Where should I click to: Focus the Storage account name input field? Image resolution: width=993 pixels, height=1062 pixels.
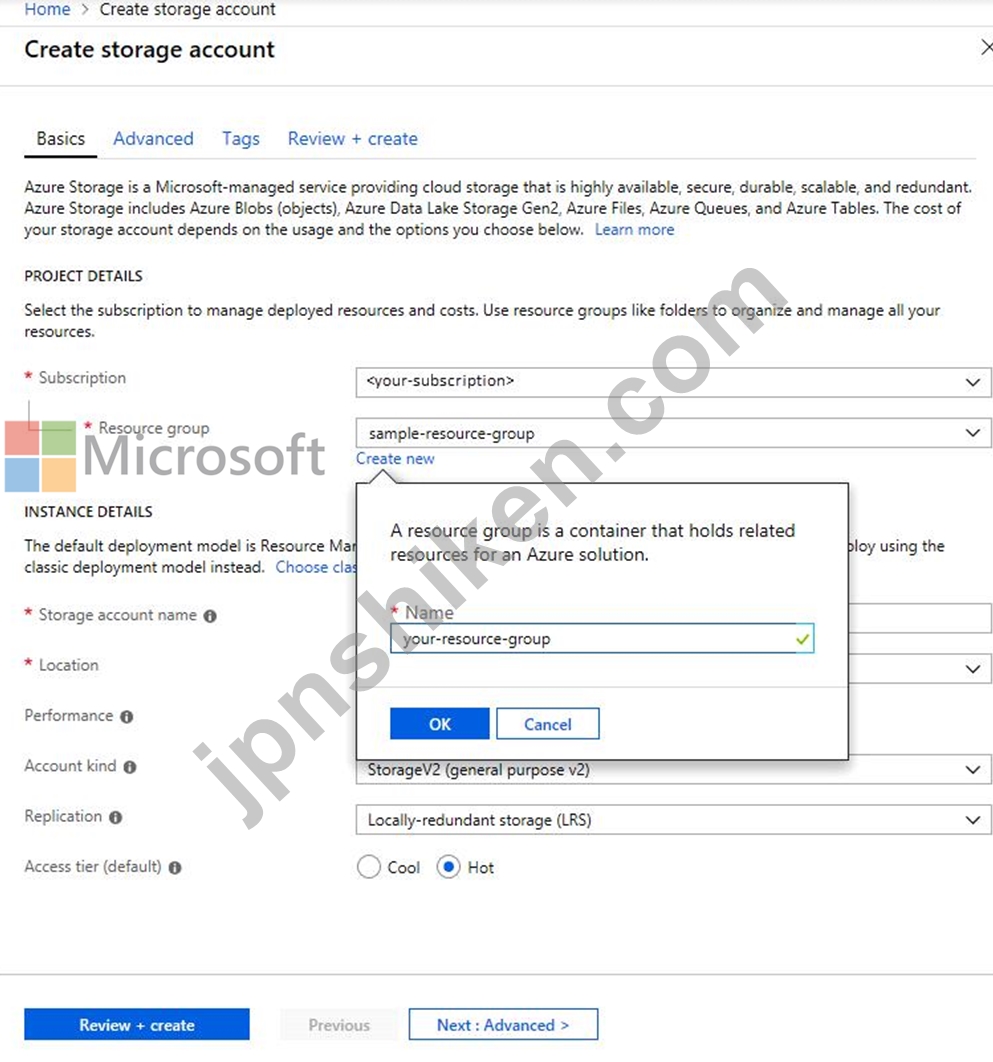click(920, 618)
